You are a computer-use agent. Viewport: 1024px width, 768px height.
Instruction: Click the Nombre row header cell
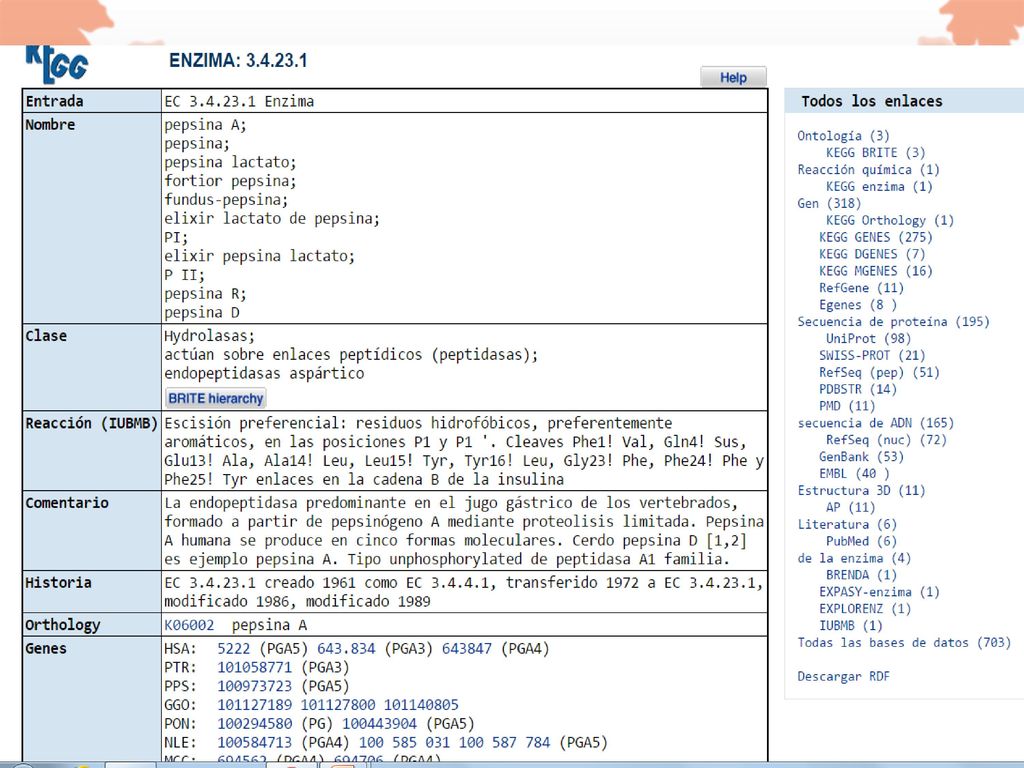coord(92,218)
